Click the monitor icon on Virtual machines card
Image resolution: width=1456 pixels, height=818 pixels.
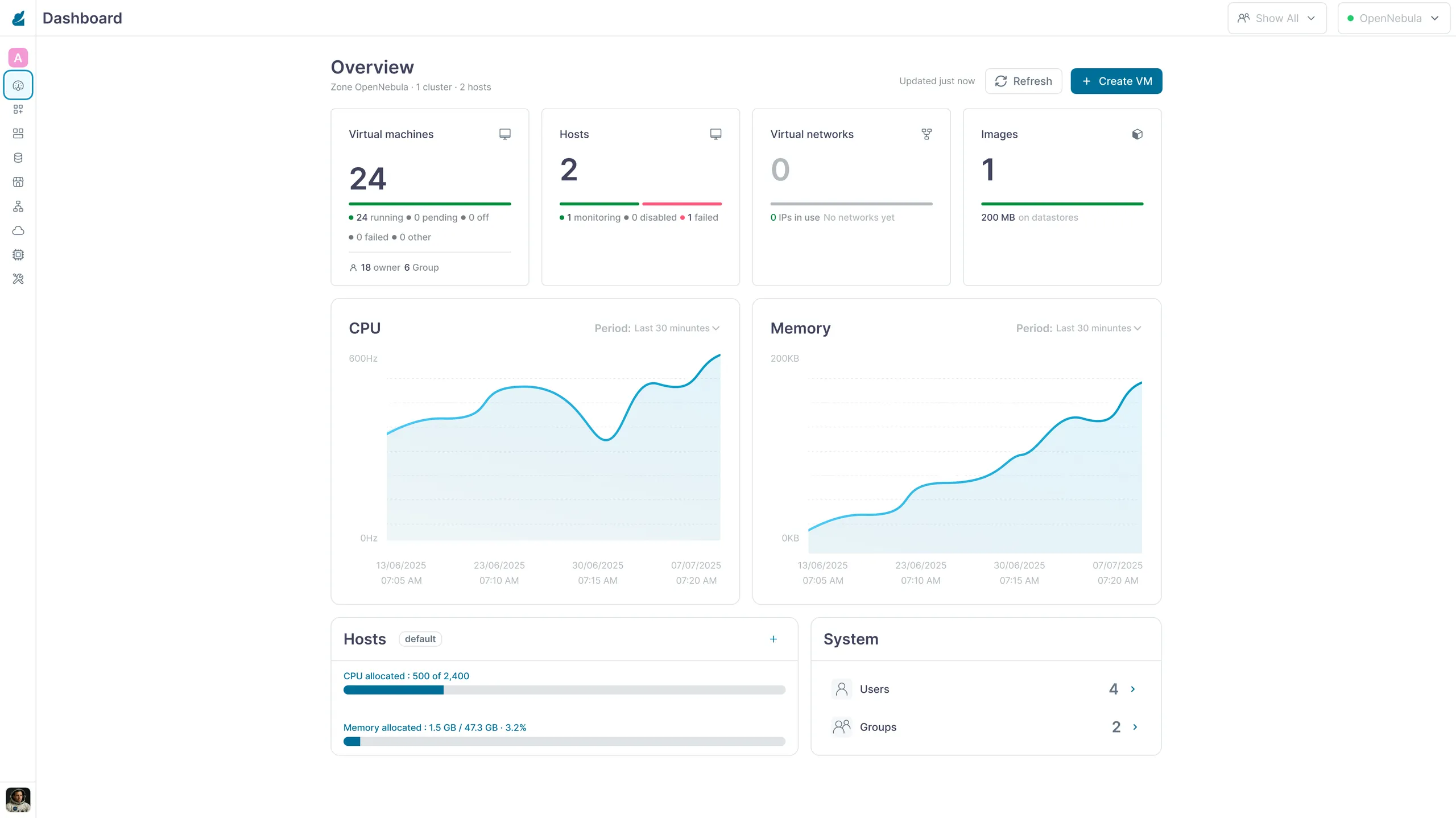(x=504, y=134)
